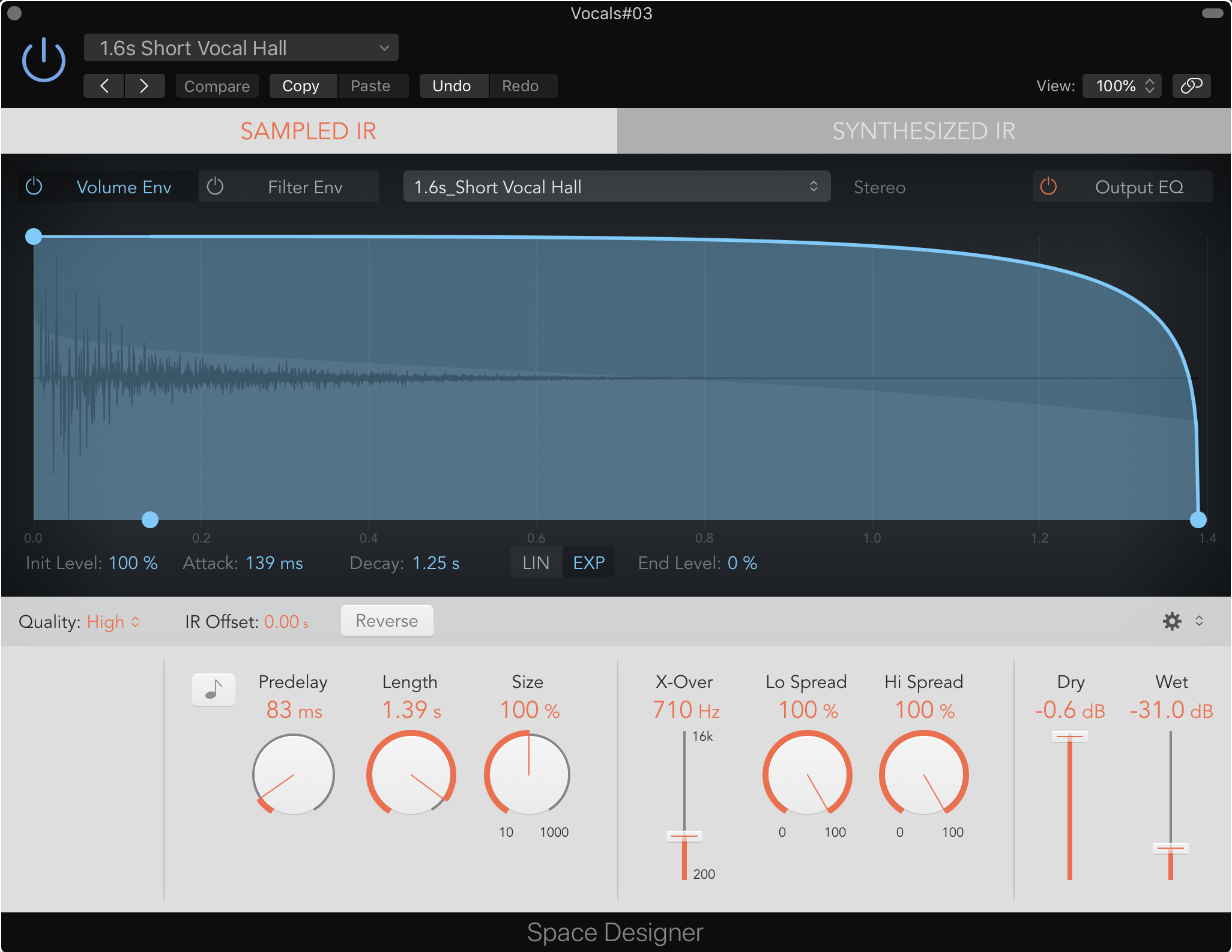Select the Attack time envelope point
Screen dimensions: 1232x952
150,520
